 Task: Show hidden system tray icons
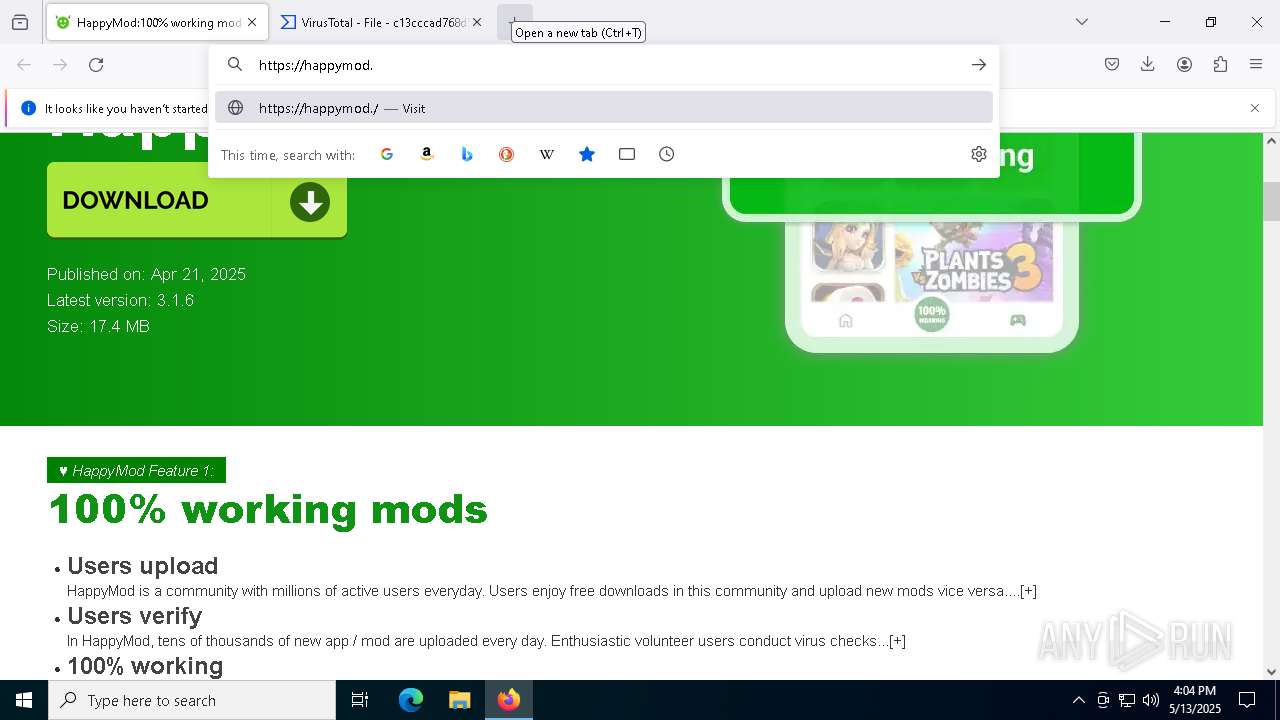click(1078, 700)
